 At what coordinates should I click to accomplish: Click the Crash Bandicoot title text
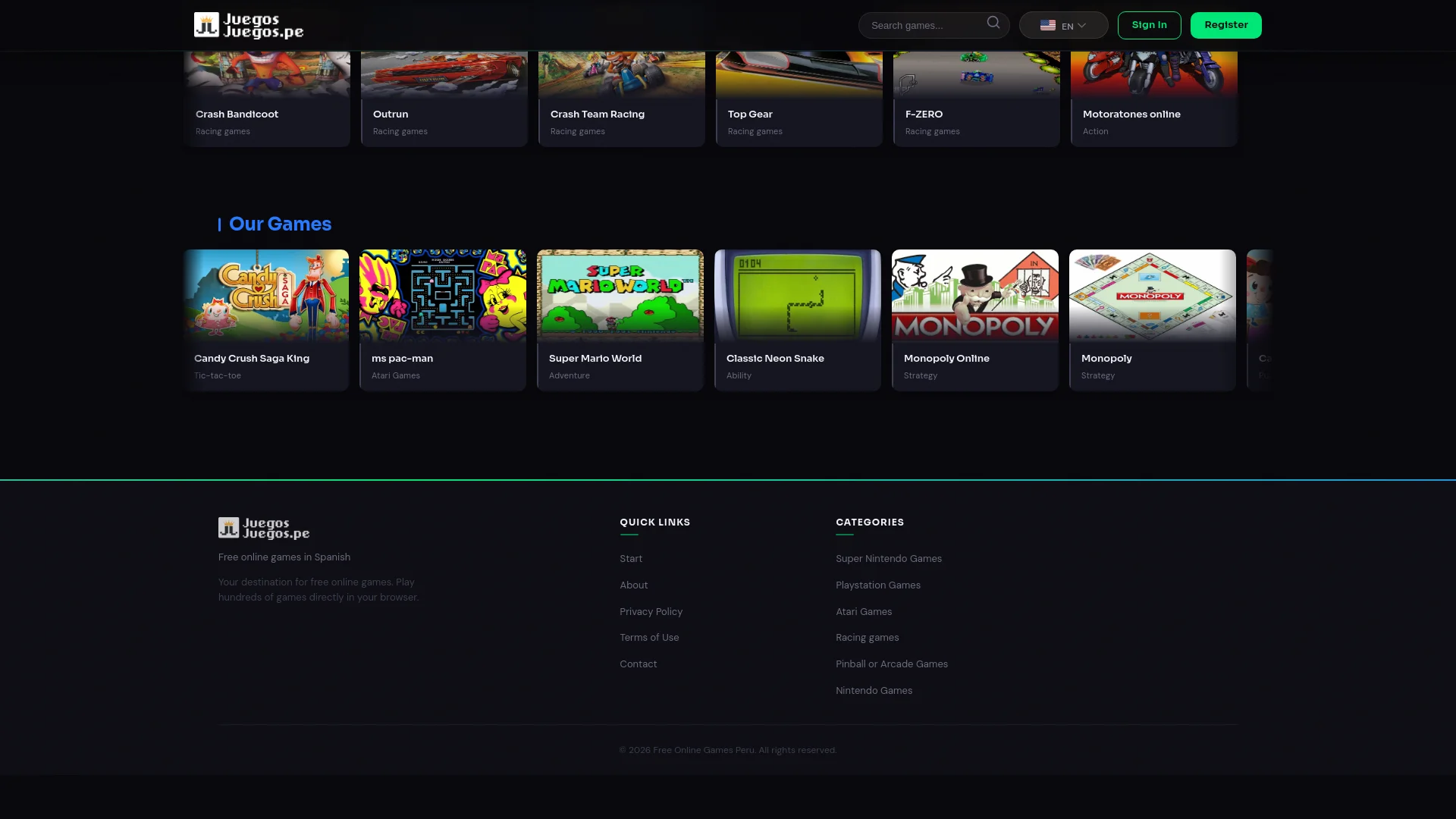[237, 115]
